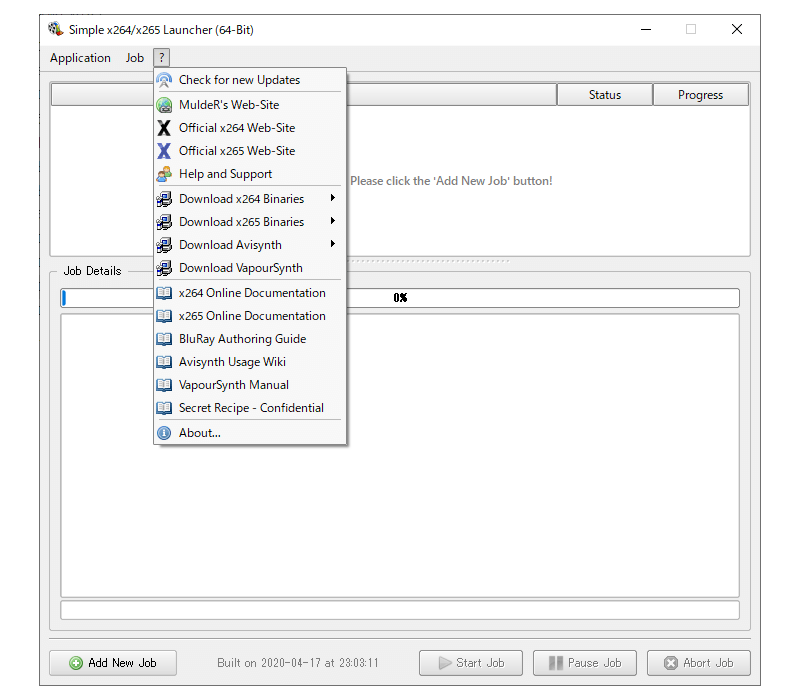Expand the Download x265 Binaries submenu arrow
The image size is (800, 700).
(x=333, y=221)
